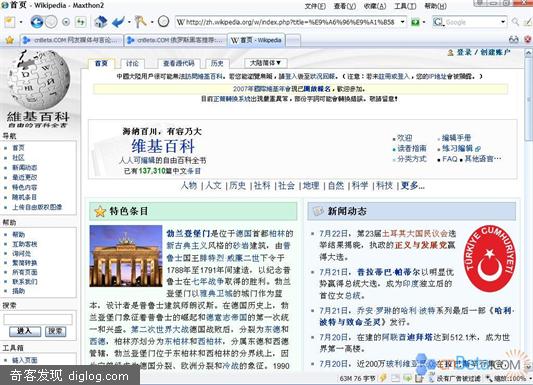Open the 勃兰登堡门 article link
Image resolution: width=533 pixels, height=385 pixels.
pyautogui.click(x=188, y=234)
